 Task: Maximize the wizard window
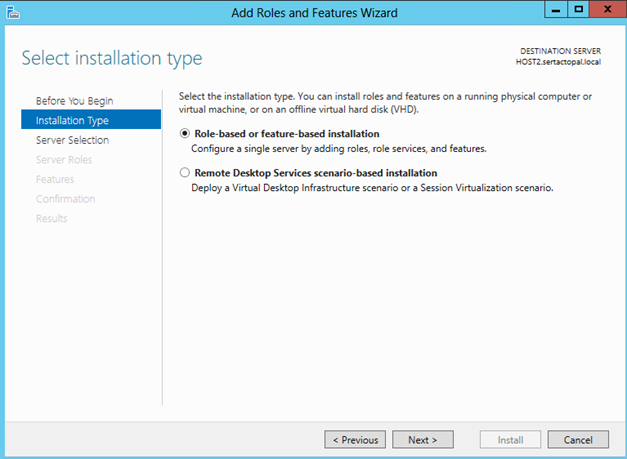point(577,10)
